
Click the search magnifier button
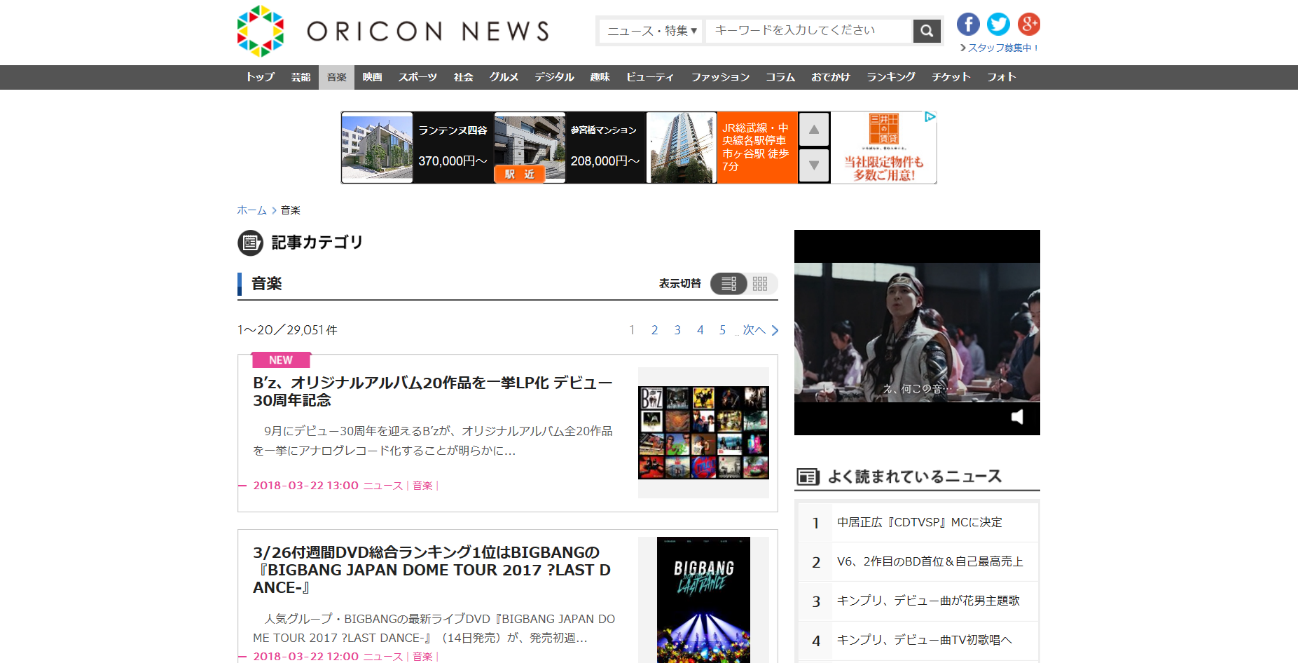click(927, 31)
